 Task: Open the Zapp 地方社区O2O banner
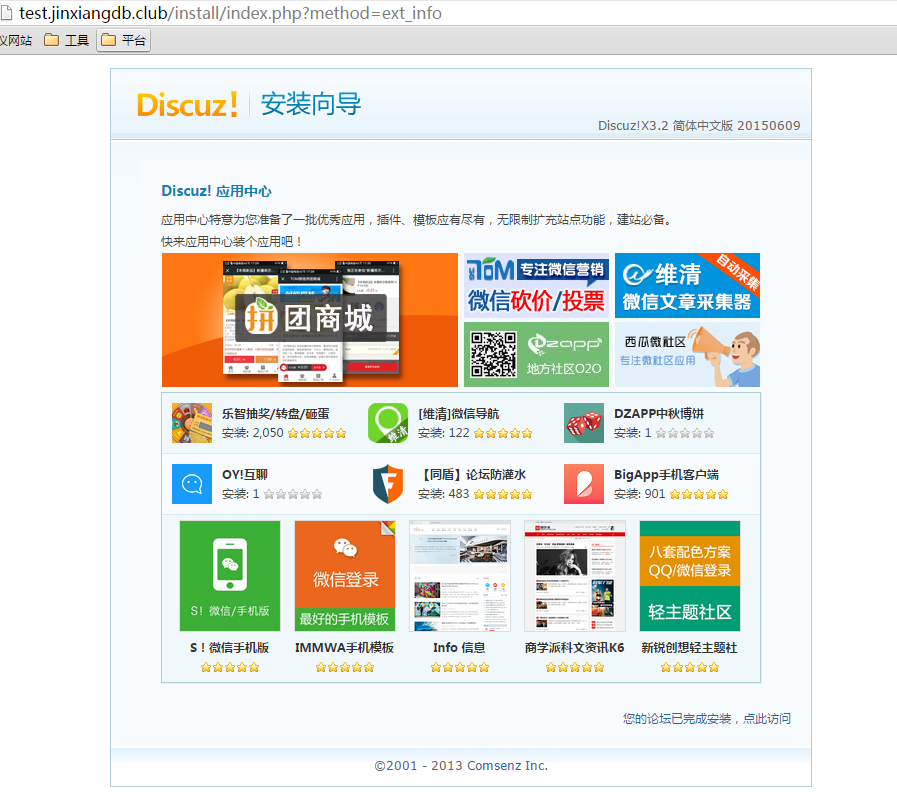click(x=536, y=354)
